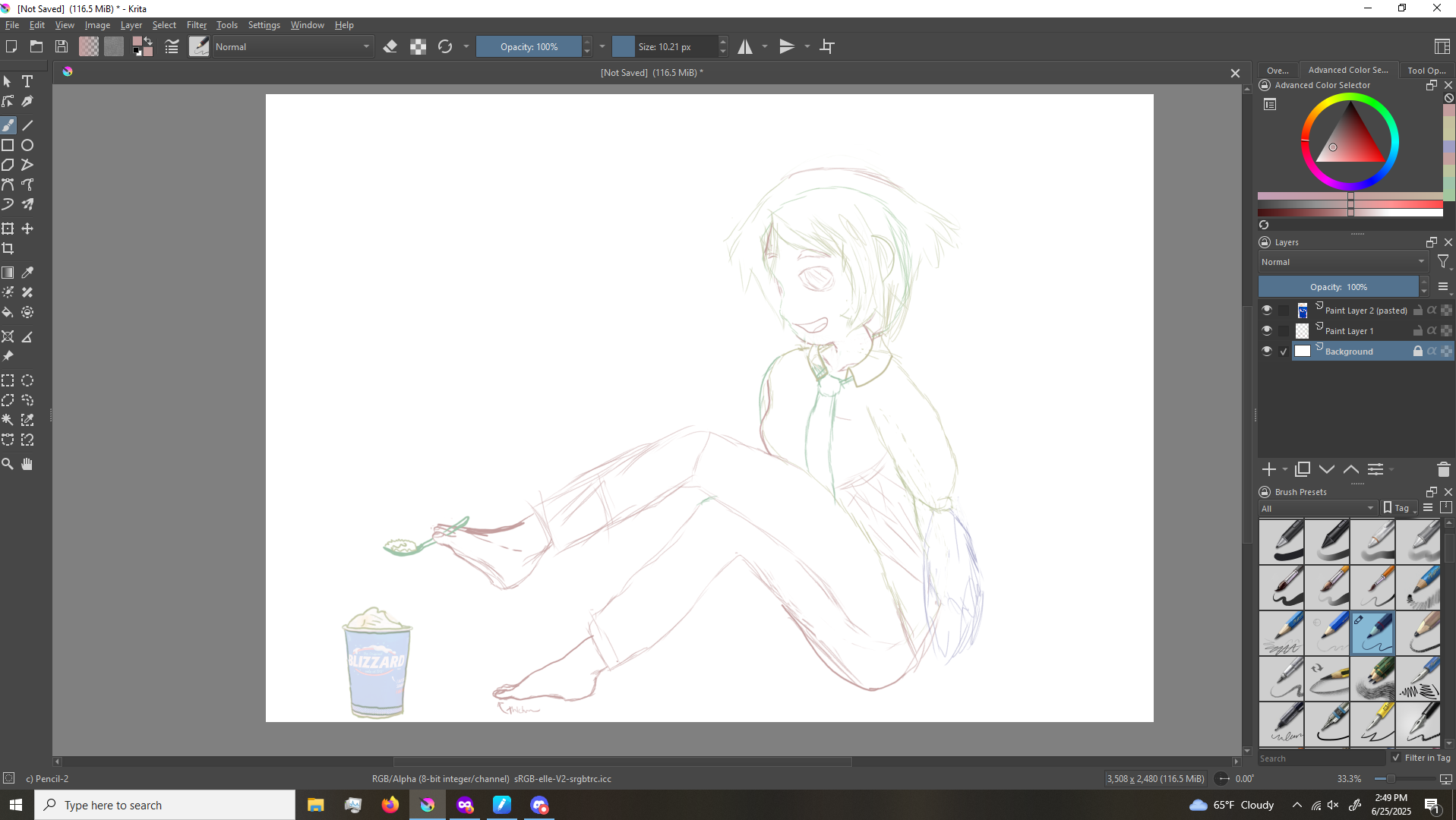Open the File menu
Viewport: 1456px width, 820px height.
pyautogui.click(x=12, y=25)
